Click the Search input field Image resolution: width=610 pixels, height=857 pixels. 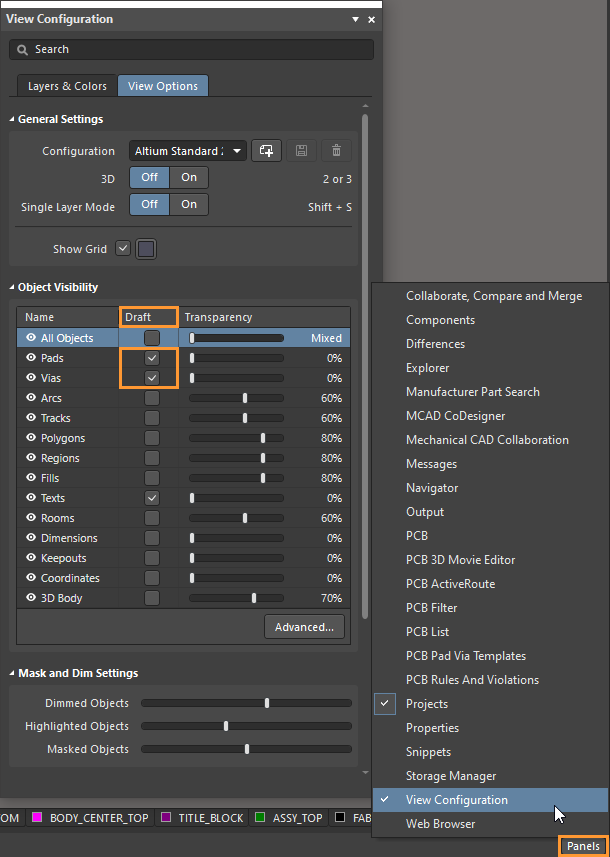(x=190, y=49)
